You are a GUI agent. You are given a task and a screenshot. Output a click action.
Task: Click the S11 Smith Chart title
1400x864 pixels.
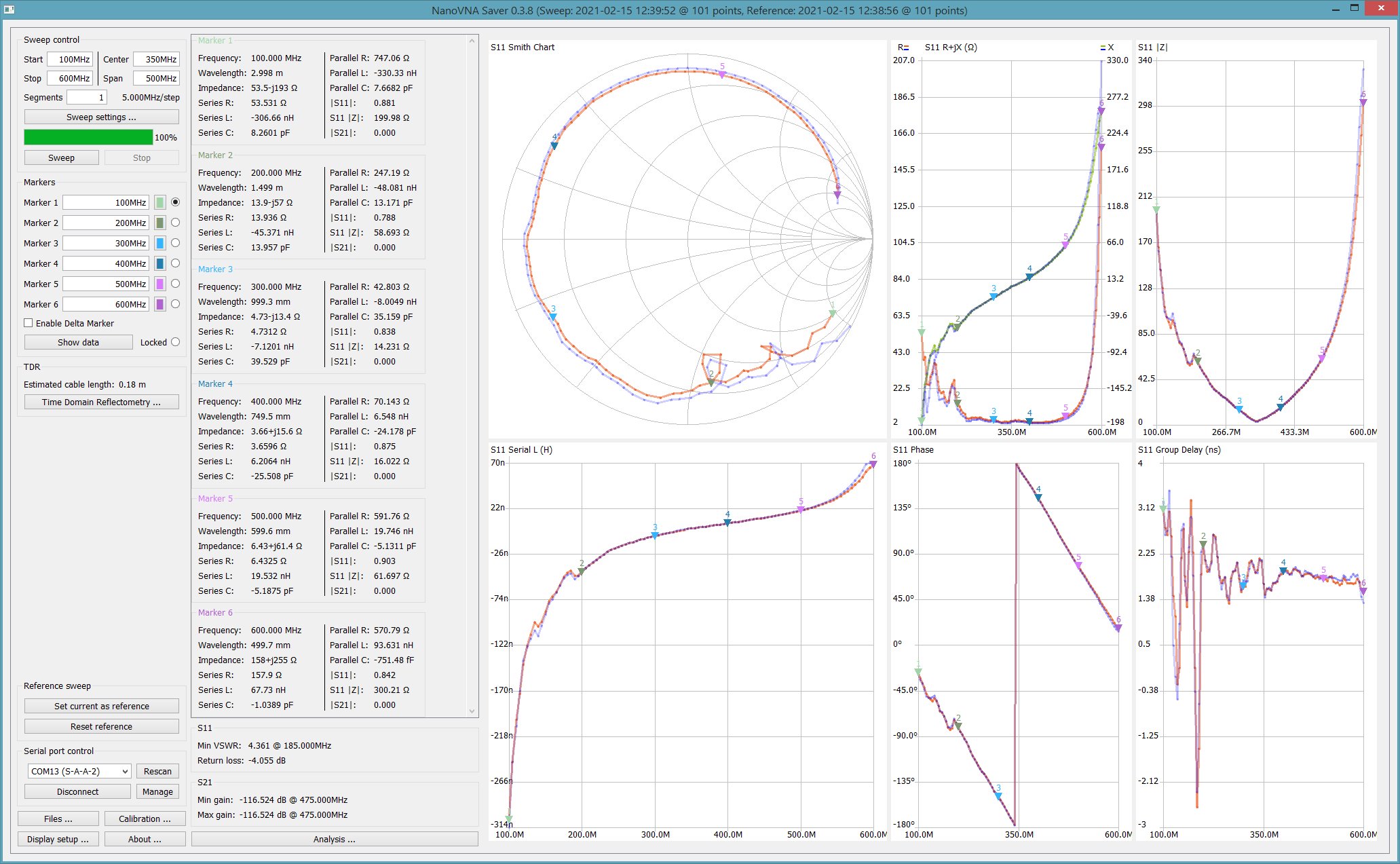coord(523,47)
